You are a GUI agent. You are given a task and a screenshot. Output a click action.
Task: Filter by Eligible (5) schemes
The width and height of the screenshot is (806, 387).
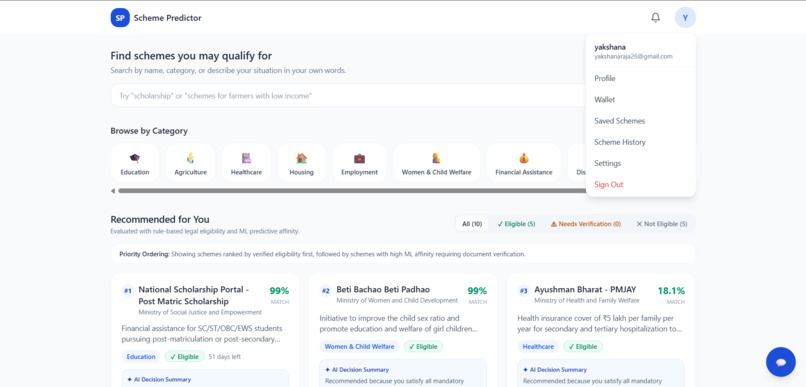coord(516,224)
